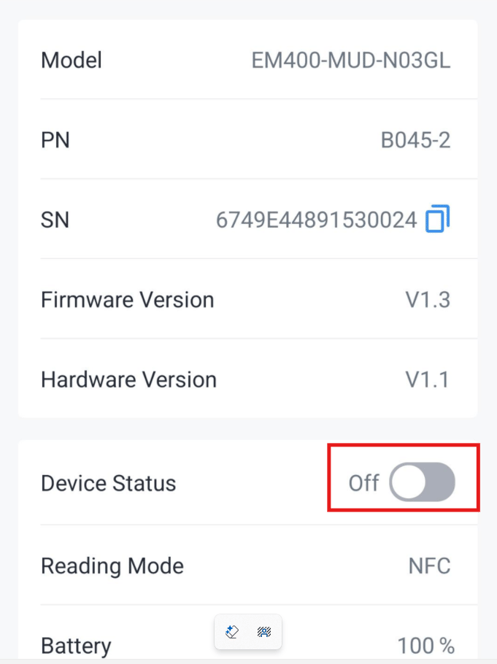The height and width of the screenshot is (664, 497).
Task: Click the magic eraser icon in floating toolbar
Action: (x=232, y=632)
